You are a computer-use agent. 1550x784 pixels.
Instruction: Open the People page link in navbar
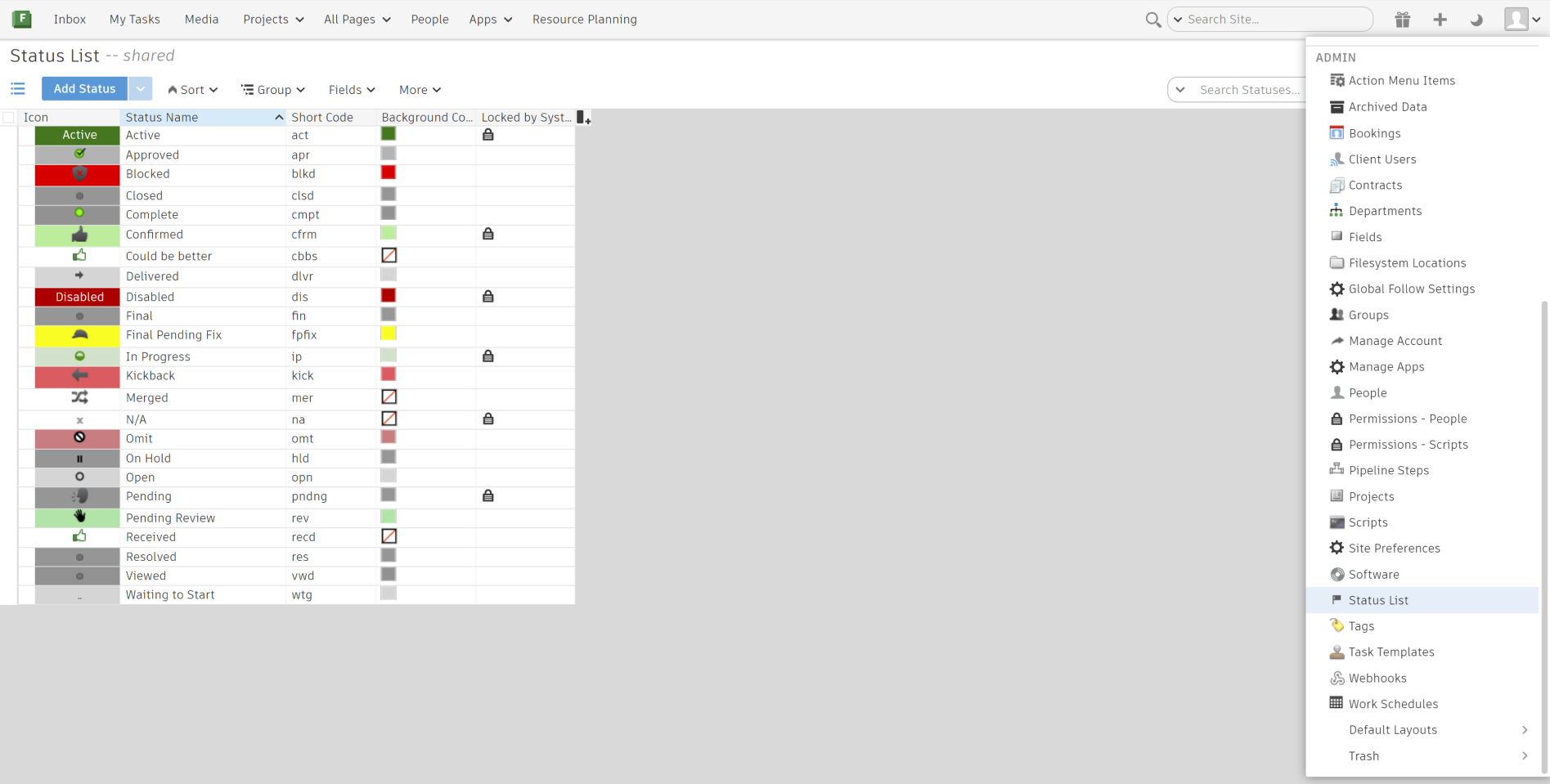(x=429, y=20)
